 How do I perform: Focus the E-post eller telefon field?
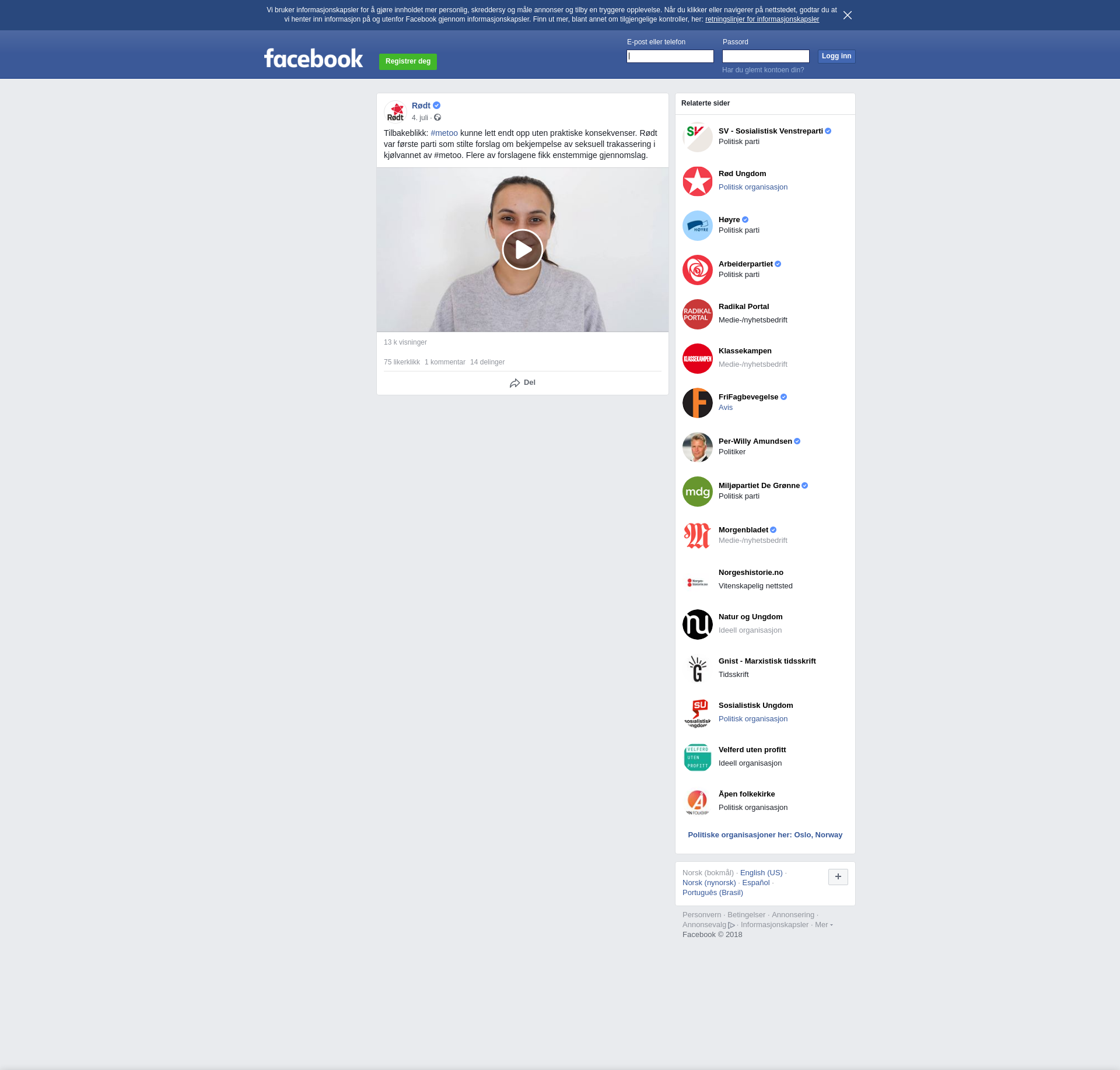click(x=670, y=57)
